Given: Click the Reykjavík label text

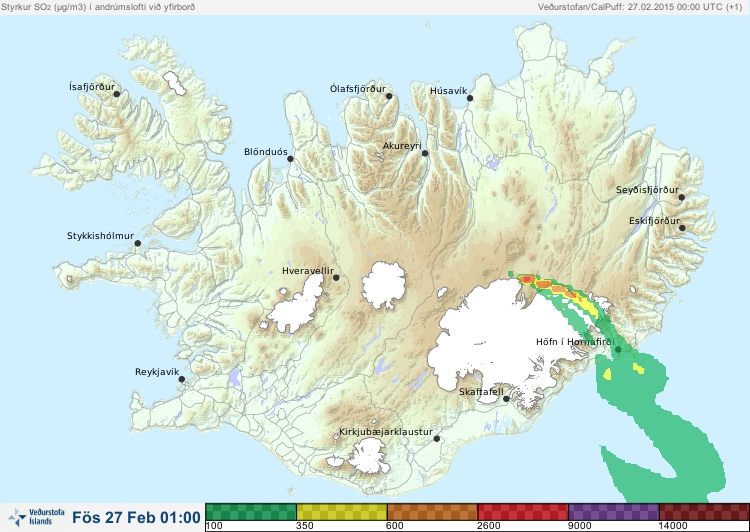Looking at the screenshot, I should pos(157,372).
